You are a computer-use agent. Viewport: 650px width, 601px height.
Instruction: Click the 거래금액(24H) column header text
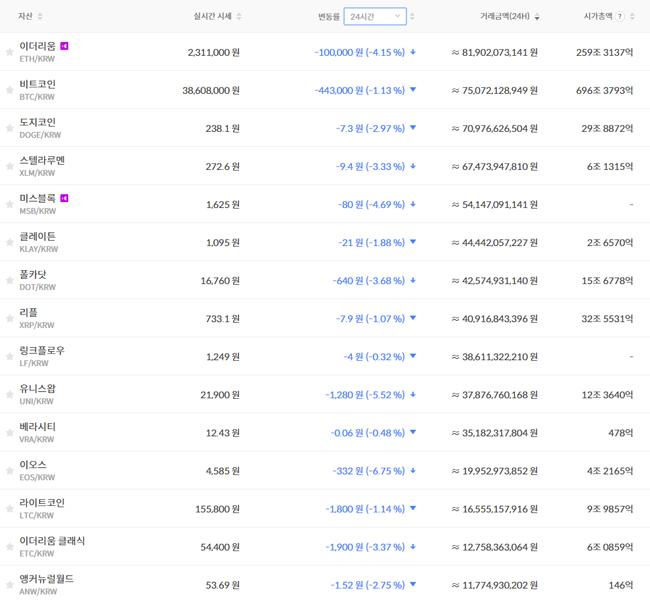505,17
